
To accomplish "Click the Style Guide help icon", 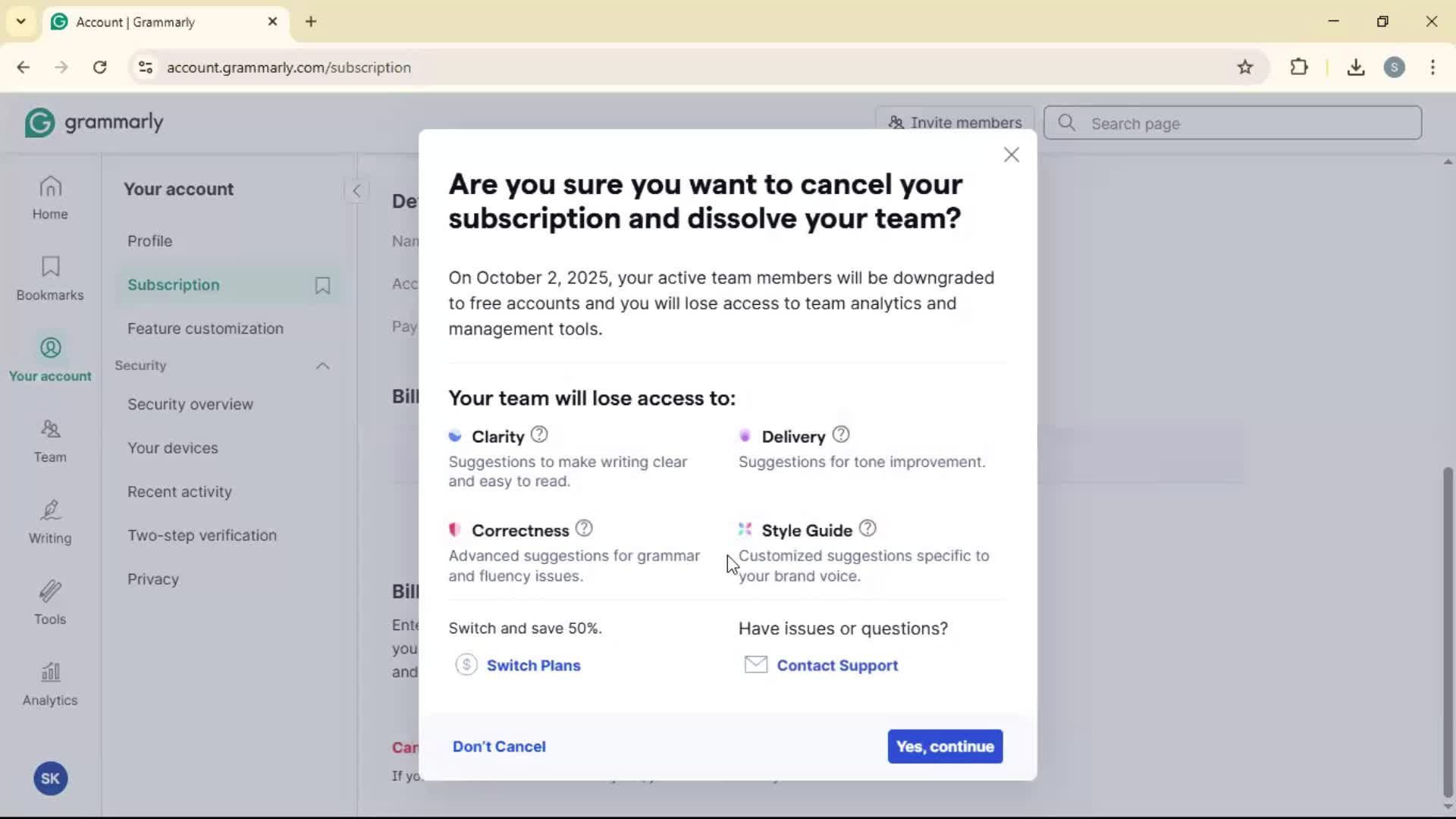I will (x=868, y=529).
